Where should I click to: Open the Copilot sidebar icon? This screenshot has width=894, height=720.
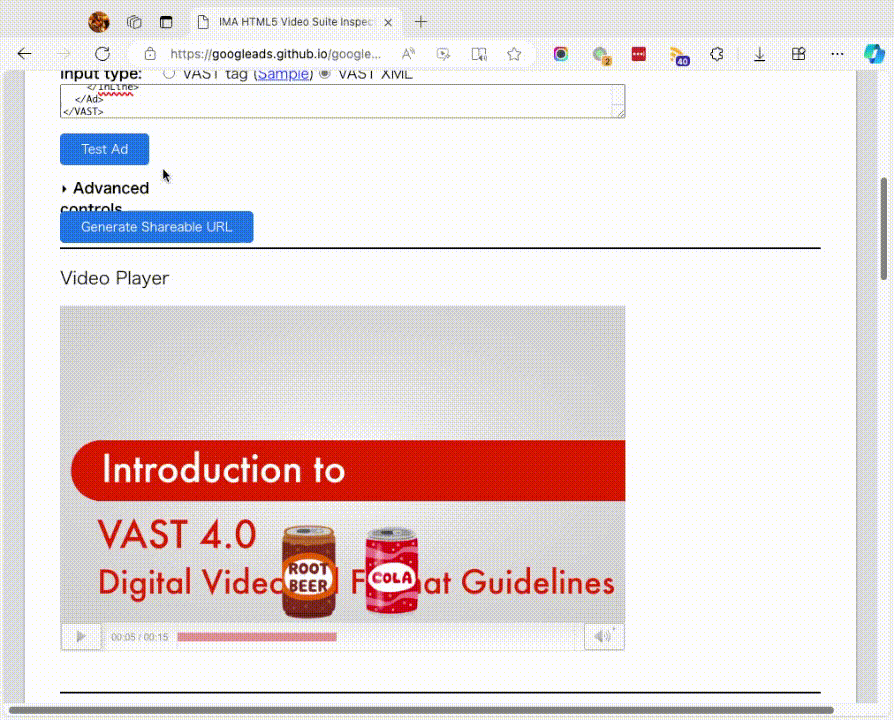[x=874, y=54]
